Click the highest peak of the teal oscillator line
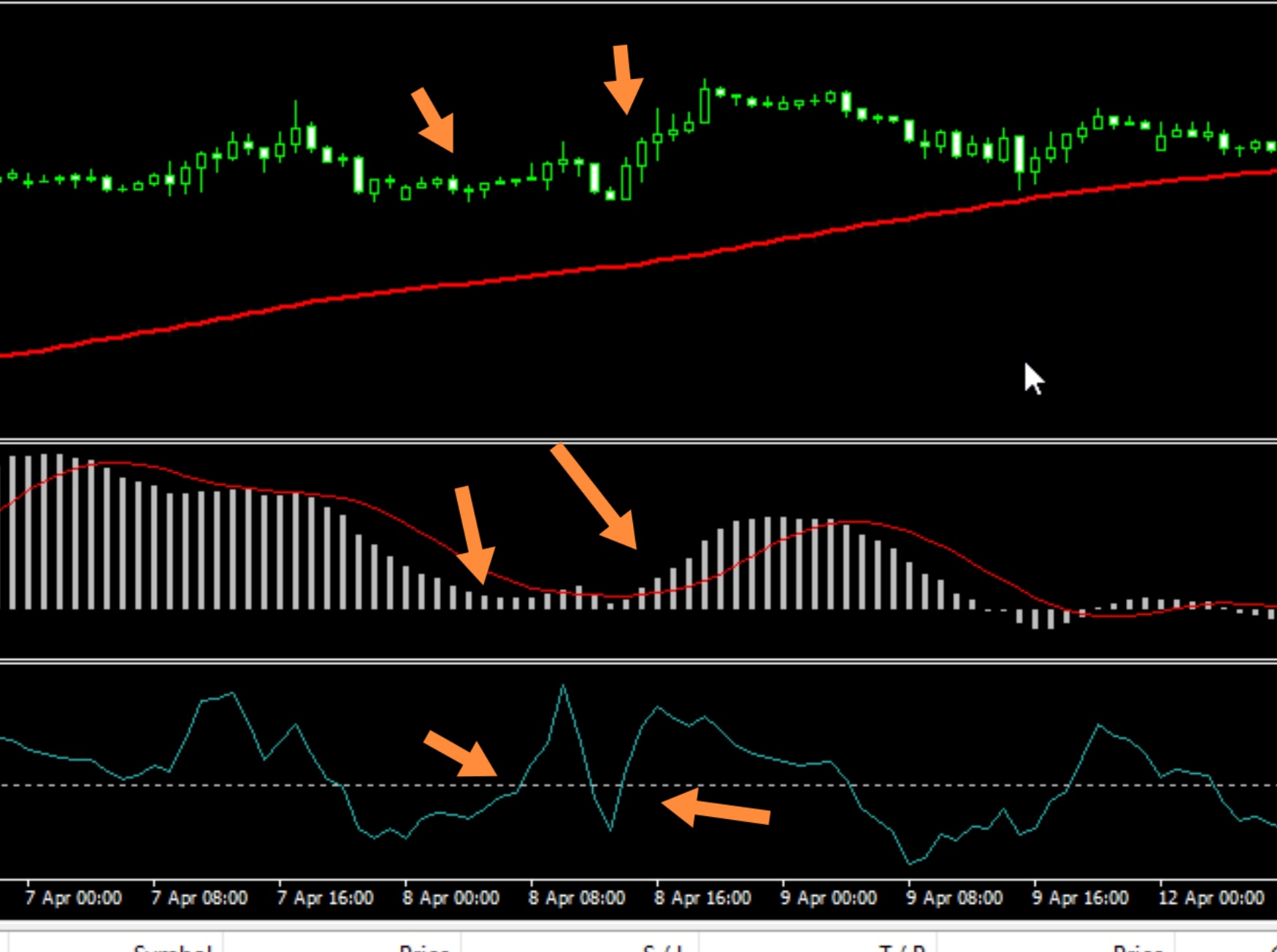Viewport: 1277px width, 952px height. [563, 686]
